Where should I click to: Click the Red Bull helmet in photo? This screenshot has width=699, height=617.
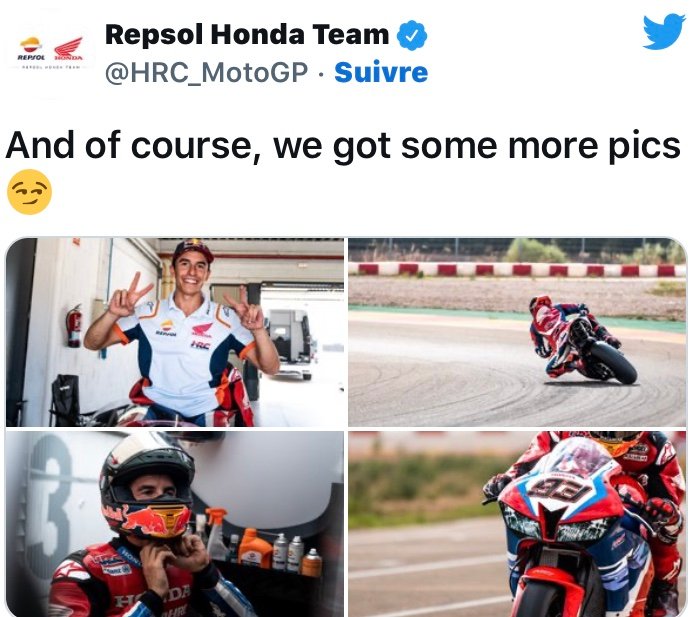[147, 488]
